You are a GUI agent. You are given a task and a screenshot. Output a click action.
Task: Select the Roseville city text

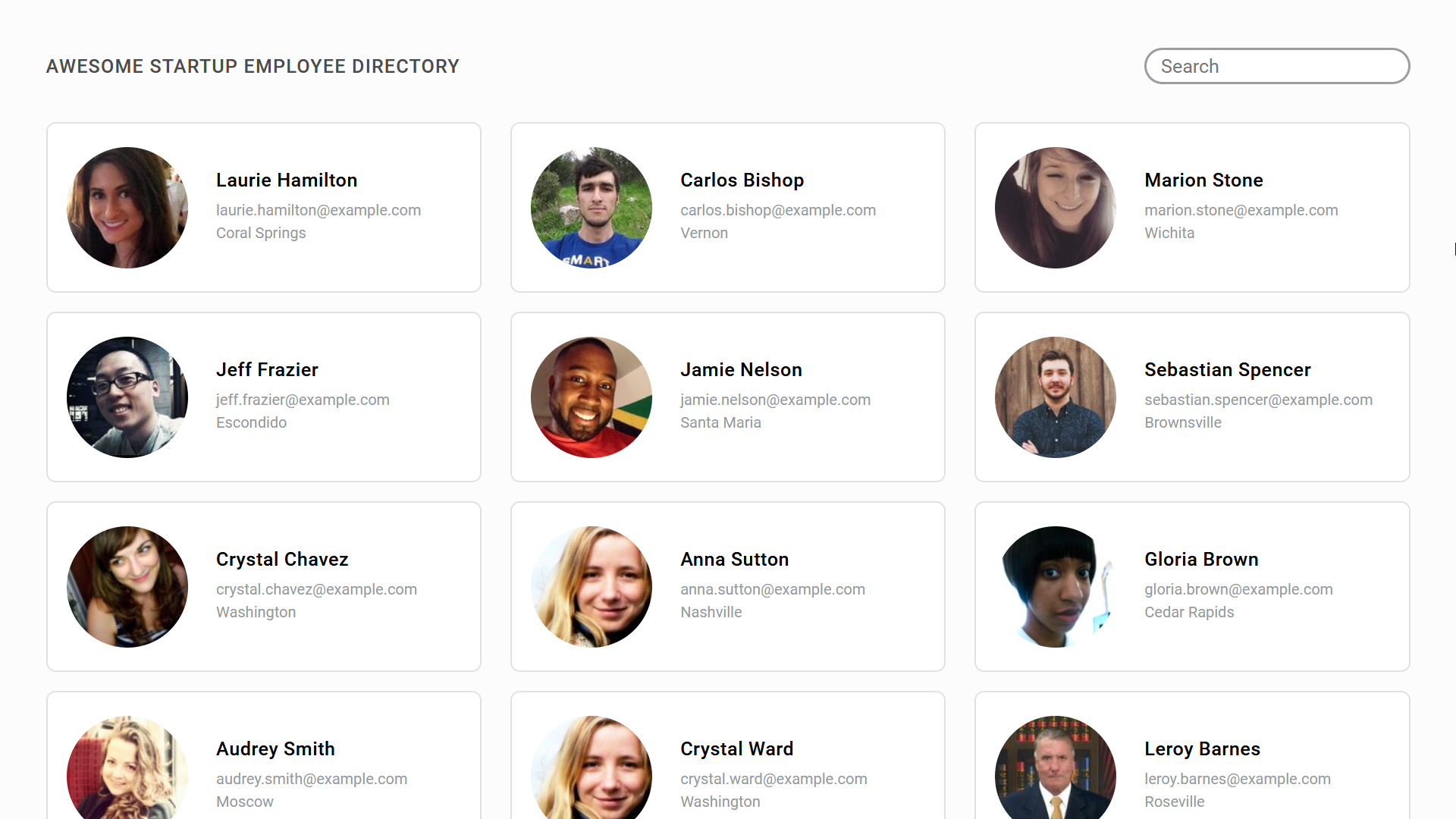(1174, 802)
